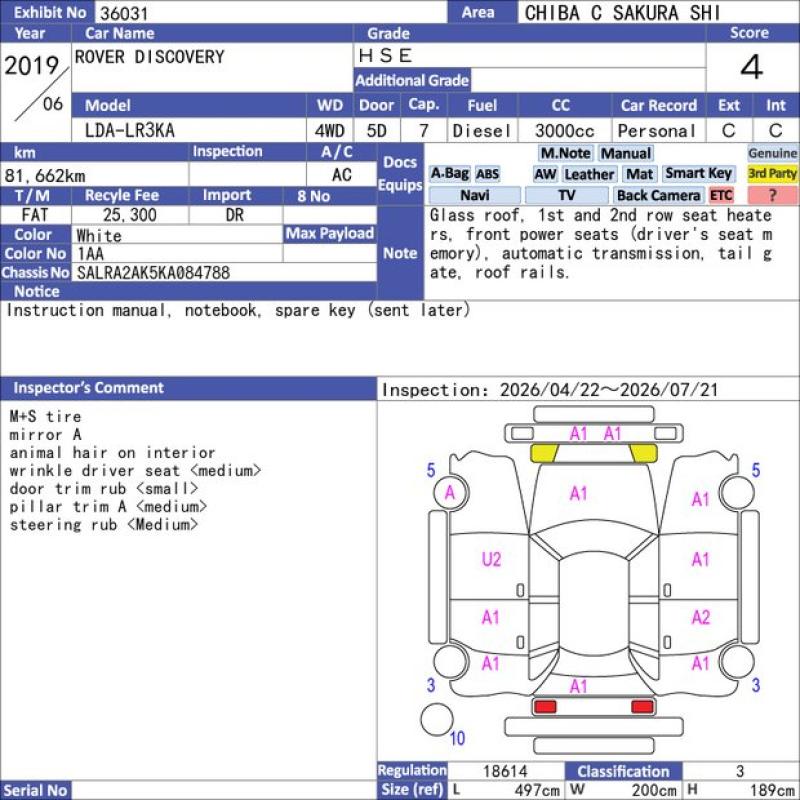Screen dimensions: 800x800
Task: Click the A-Bag equipment badge
Action: 449,174
